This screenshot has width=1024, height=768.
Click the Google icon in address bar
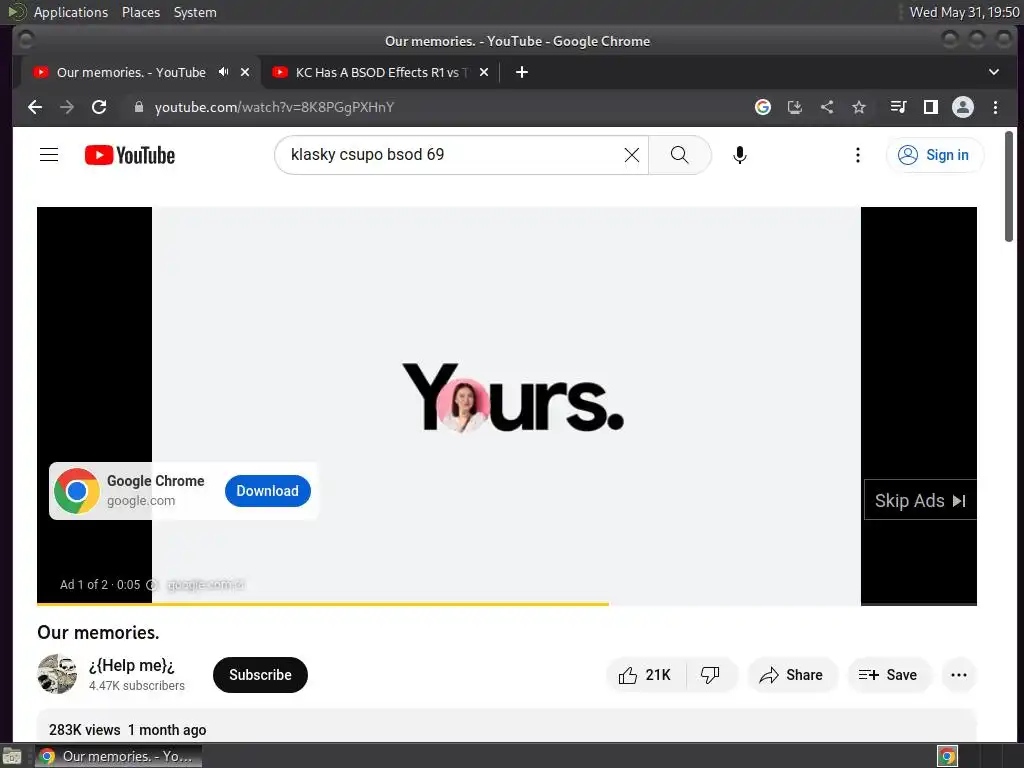tap(763, 107)
